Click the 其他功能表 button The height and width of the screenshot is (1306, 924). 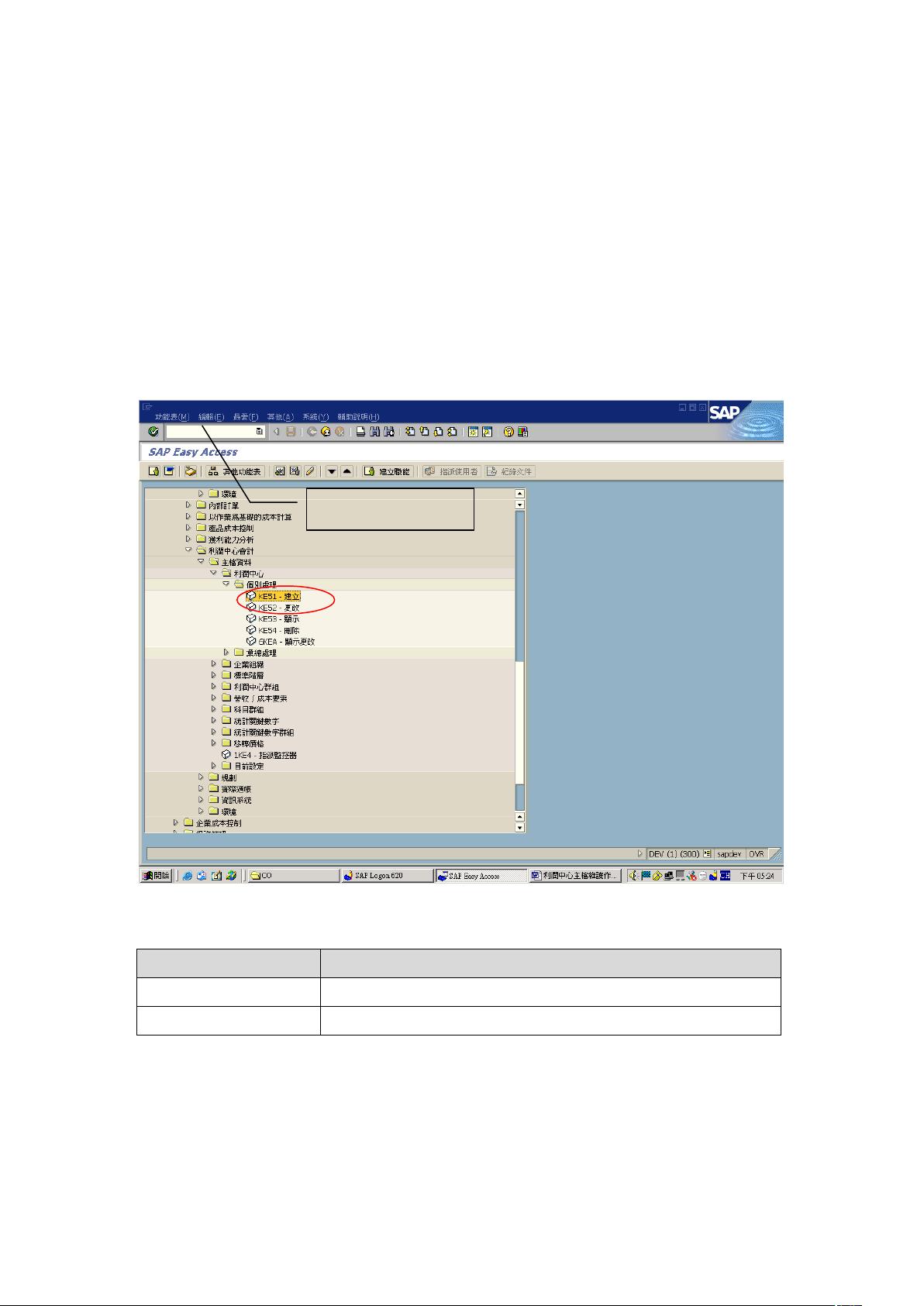236,471
